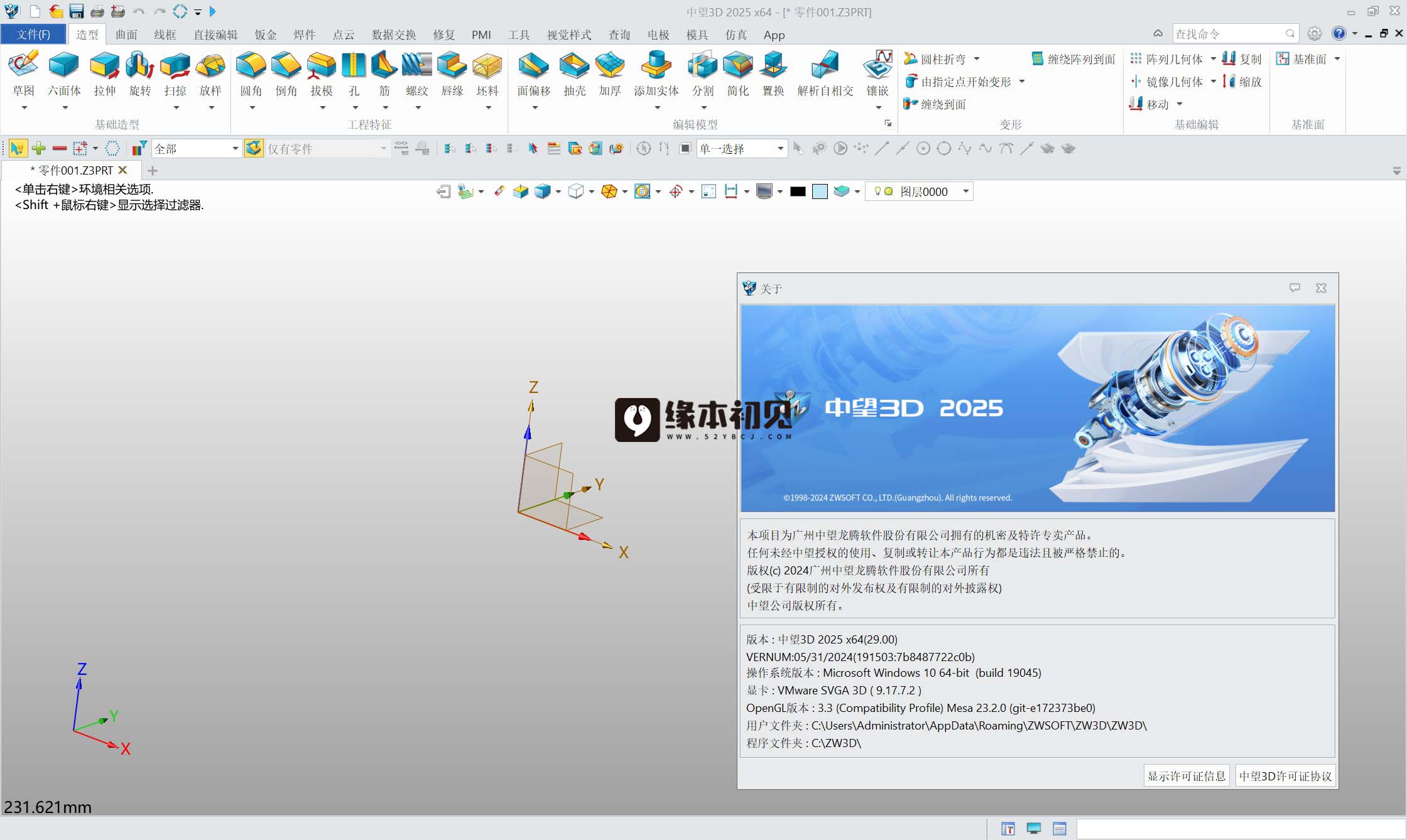Click the 面偏移 face offset tool

(x=534, y=74)
